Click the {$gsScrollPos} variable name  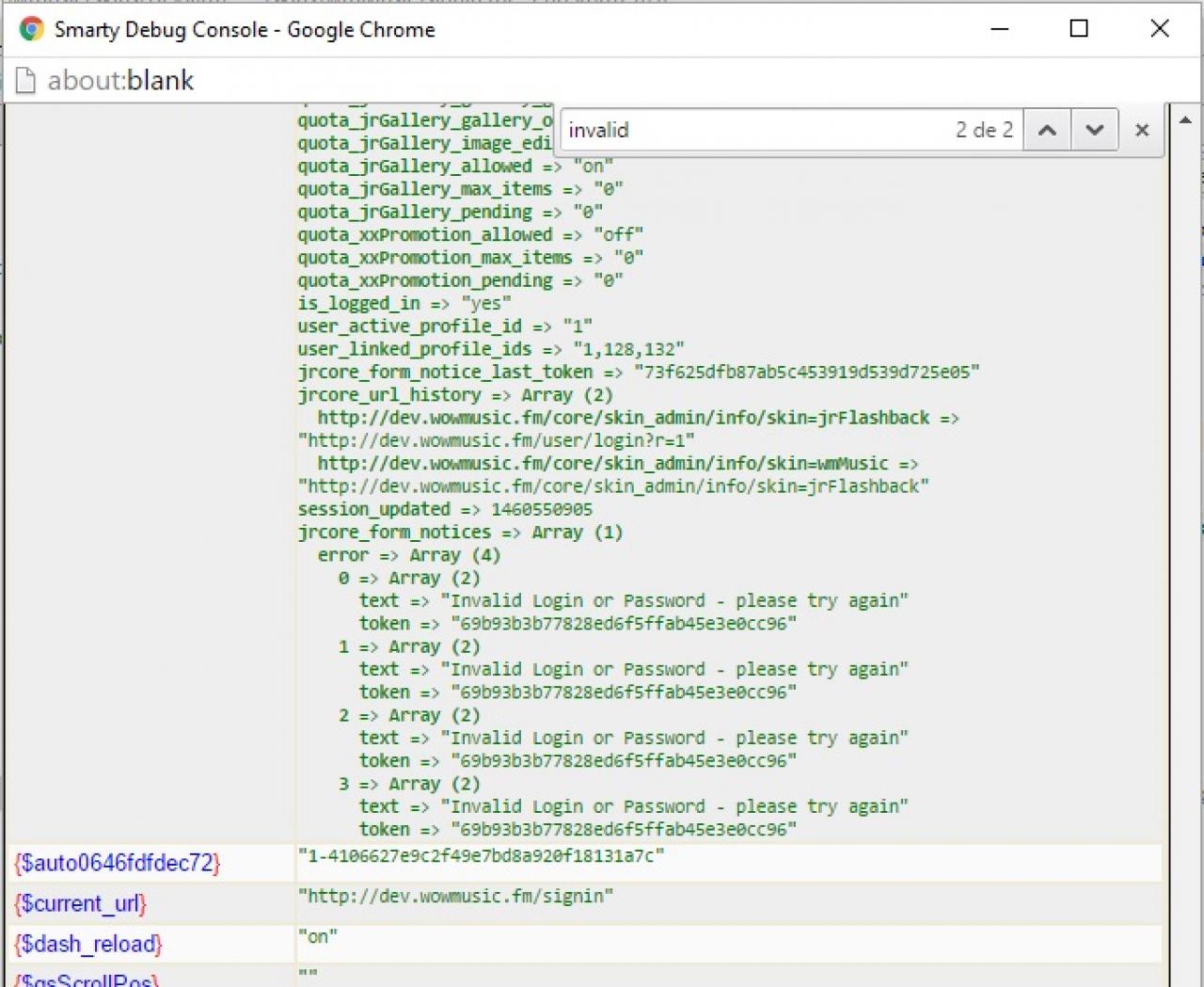pos(86,979)
